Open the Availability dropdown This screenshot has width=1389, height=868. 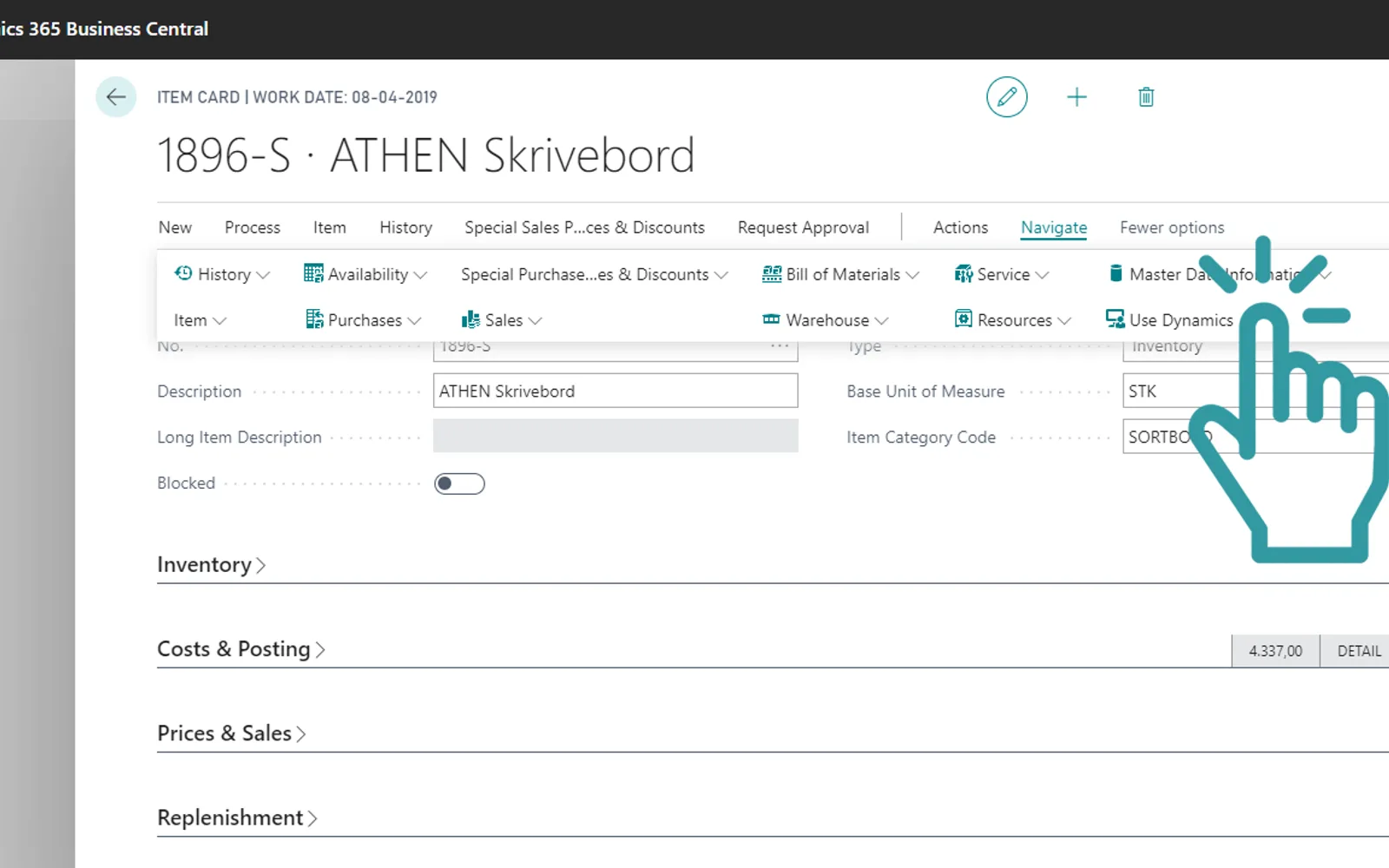coord(365,274)
